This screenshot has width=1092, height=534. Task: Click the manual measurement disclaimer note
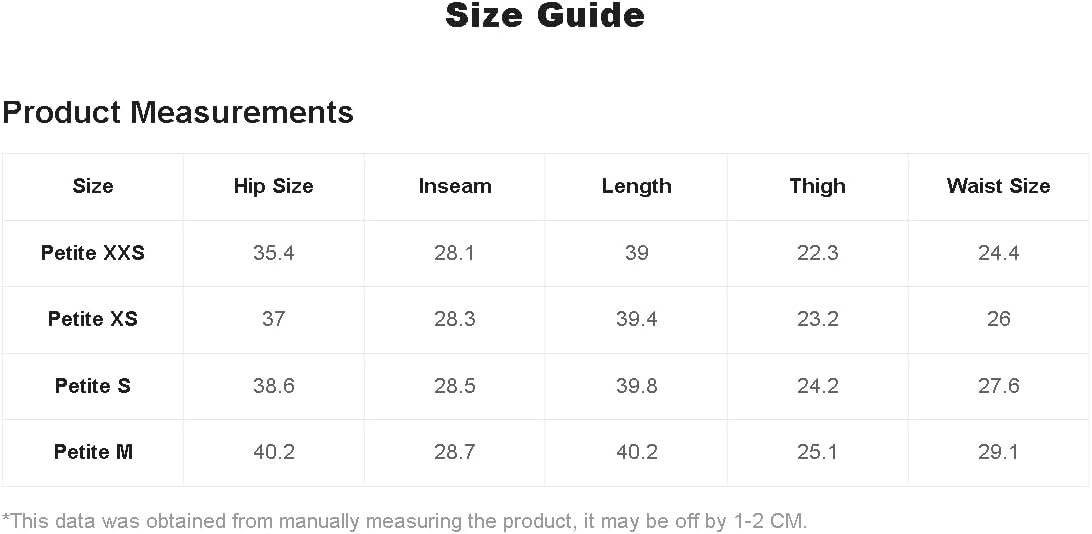tap(404, 521)
